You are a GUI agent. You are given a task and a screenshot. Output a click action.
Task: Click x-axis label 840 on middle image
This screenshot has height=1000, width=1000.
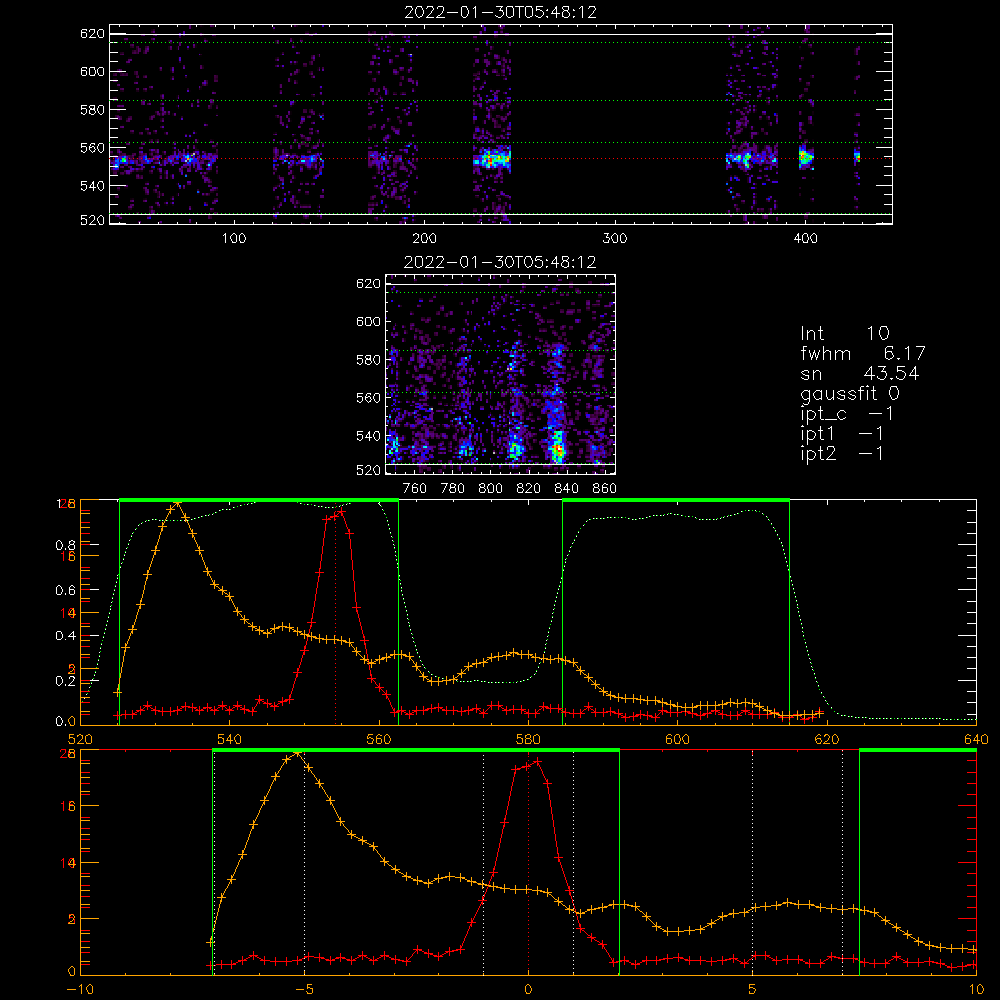point(566,488)
